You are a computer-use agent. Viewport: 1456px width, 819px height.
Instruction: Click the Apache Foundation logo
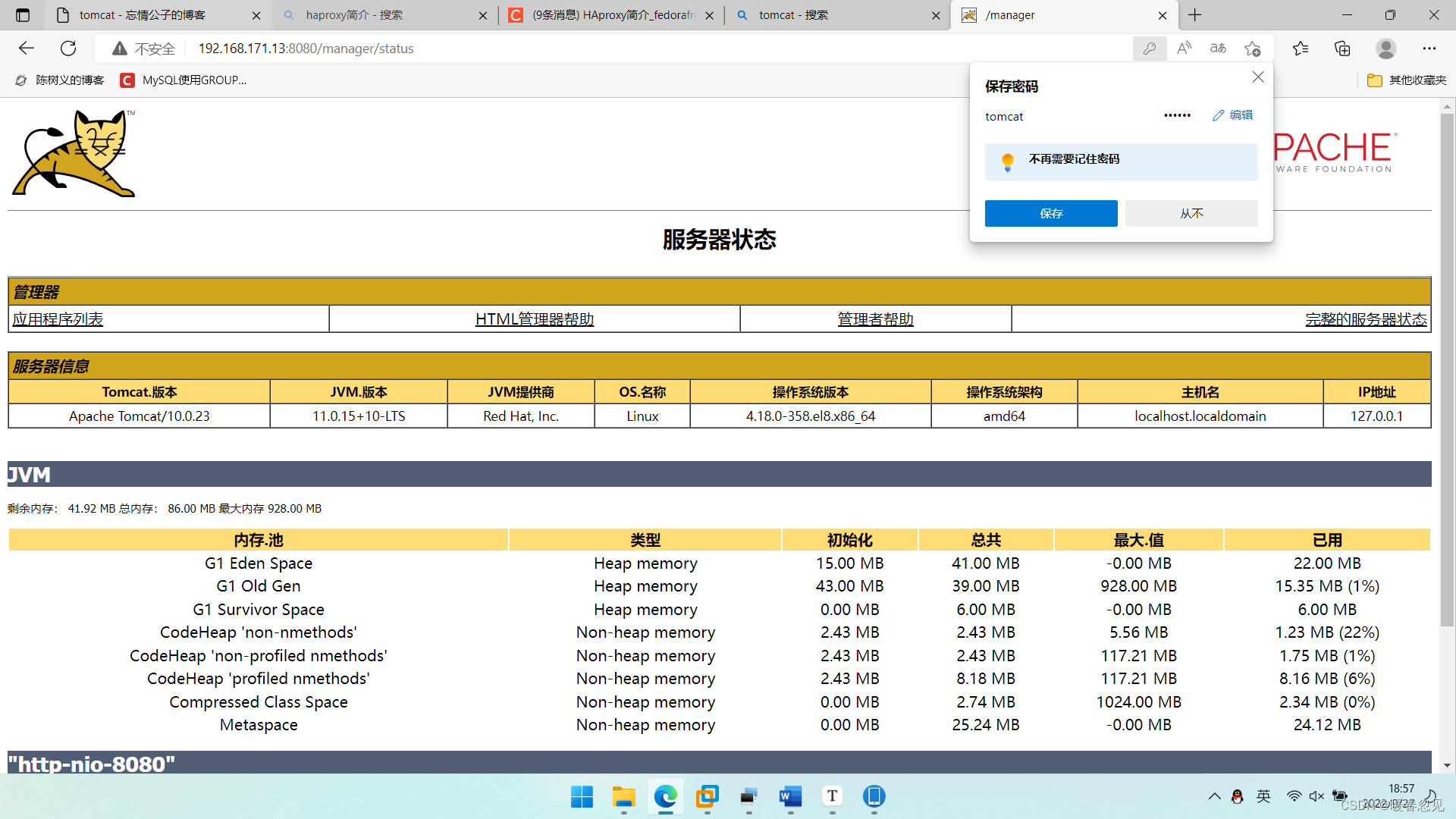coord(1335,153)
